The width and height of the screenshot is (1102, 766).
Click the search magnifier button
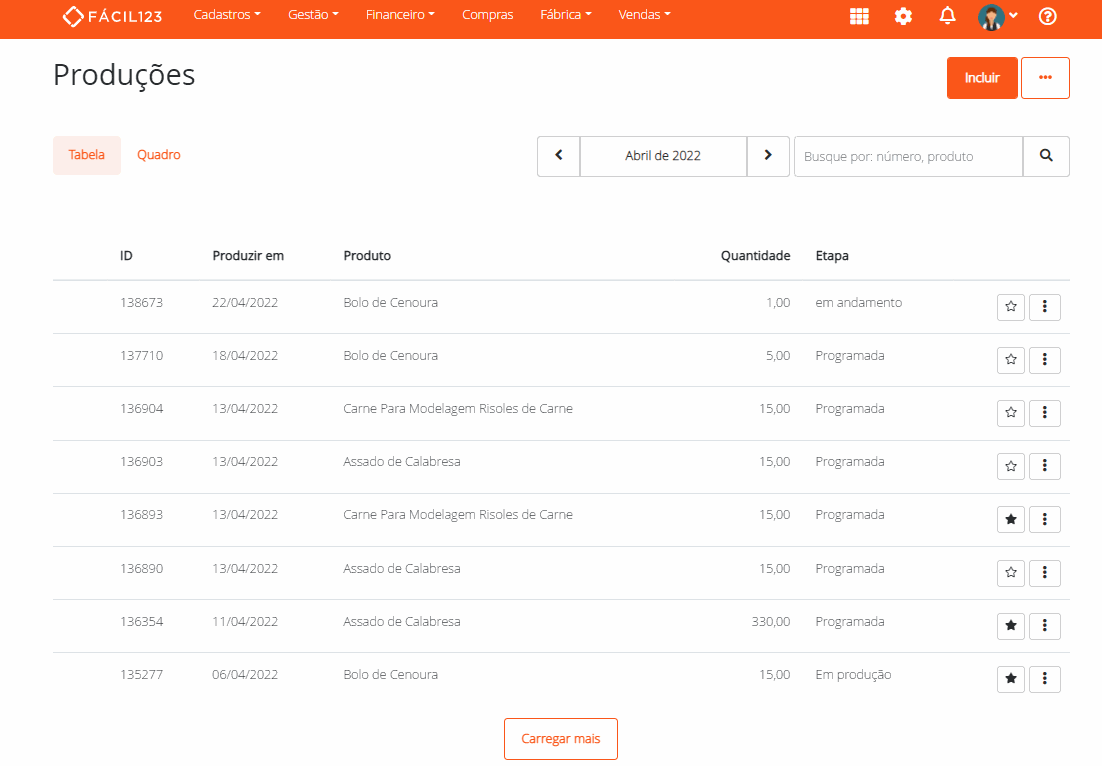click(x=1046, y=156)
